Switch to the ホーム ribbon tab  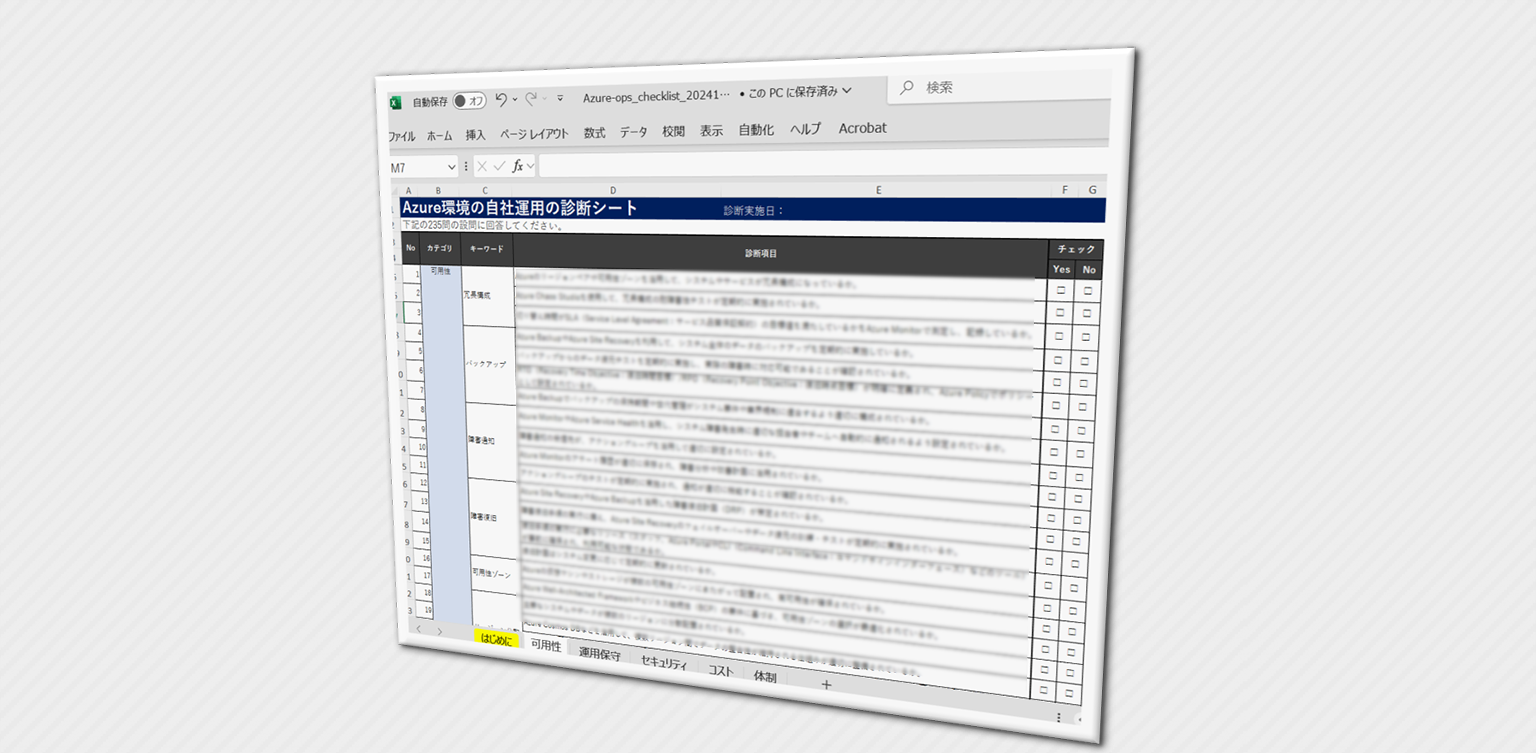pyautogui.click(x=439, y=135)
